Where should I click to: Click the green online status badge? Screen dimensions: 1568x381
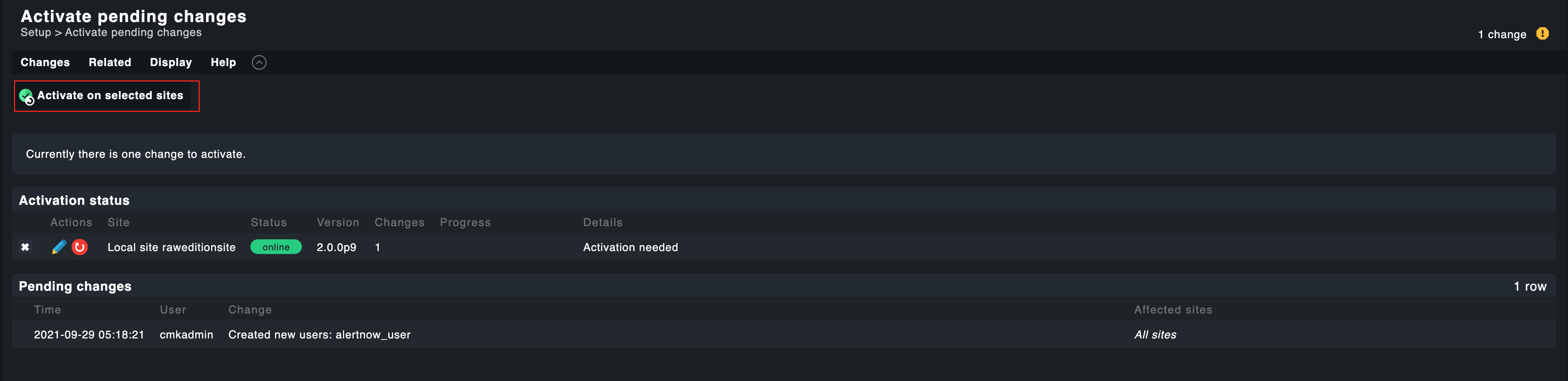point(276,247)
